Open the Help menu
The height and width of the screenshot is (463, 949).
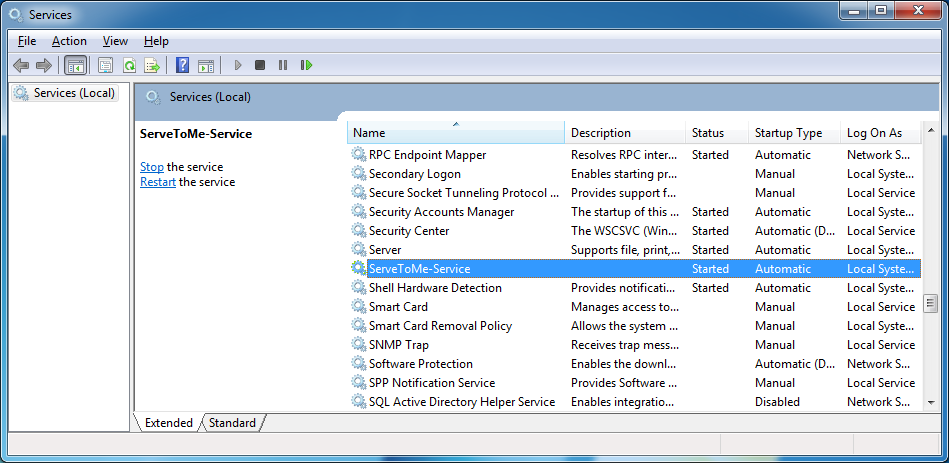tap(156, 41)
